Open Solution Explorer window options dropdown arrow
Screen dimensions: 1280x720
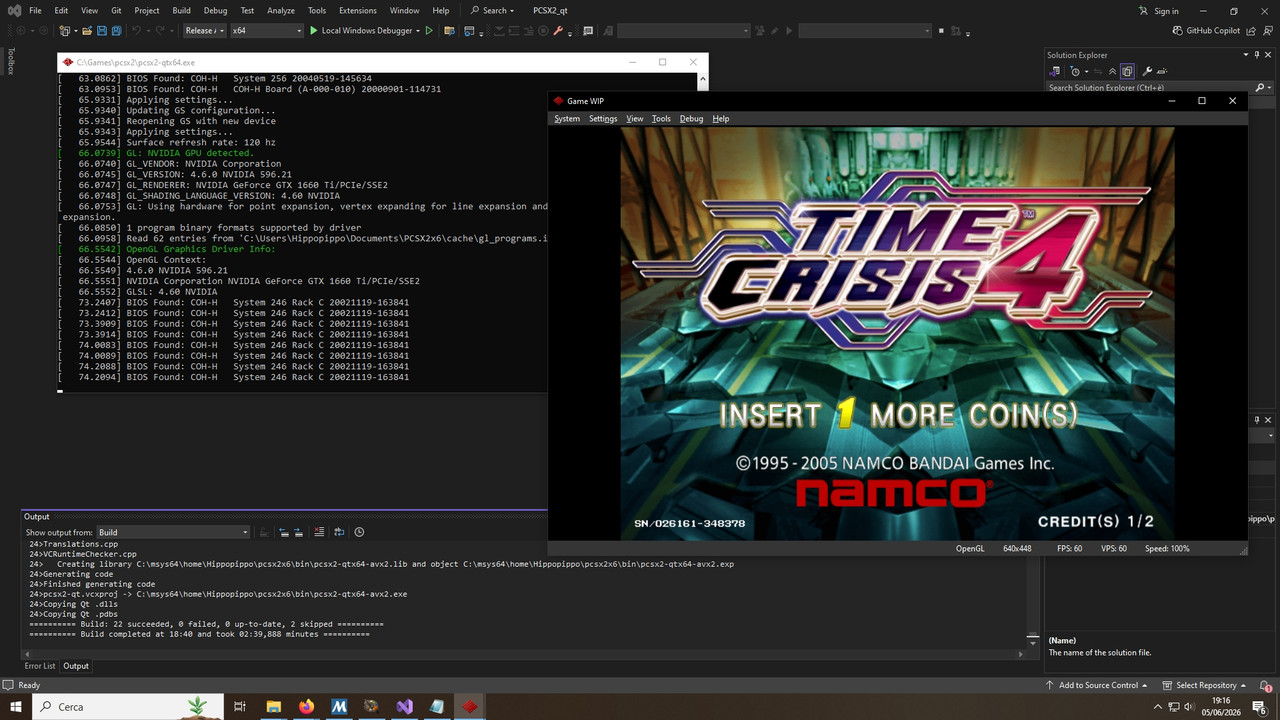coord(1244,55)
